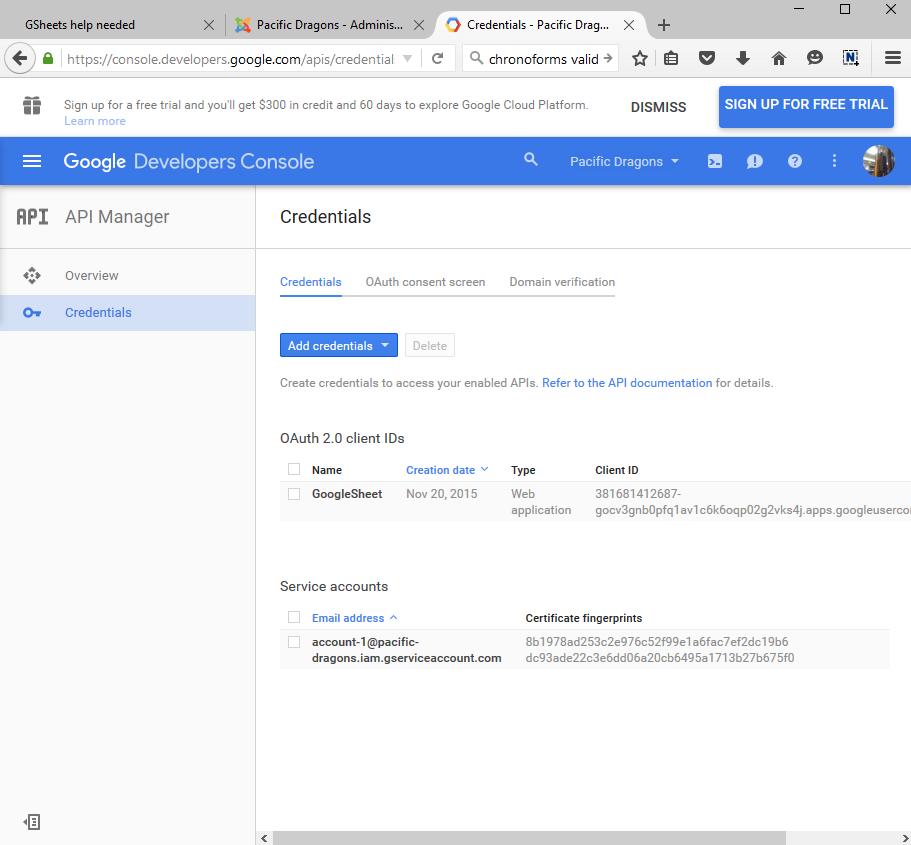This screenshot has width=911, height=845.
Task: Expand the Add credentials dropdown
Action: pos(339,345)
